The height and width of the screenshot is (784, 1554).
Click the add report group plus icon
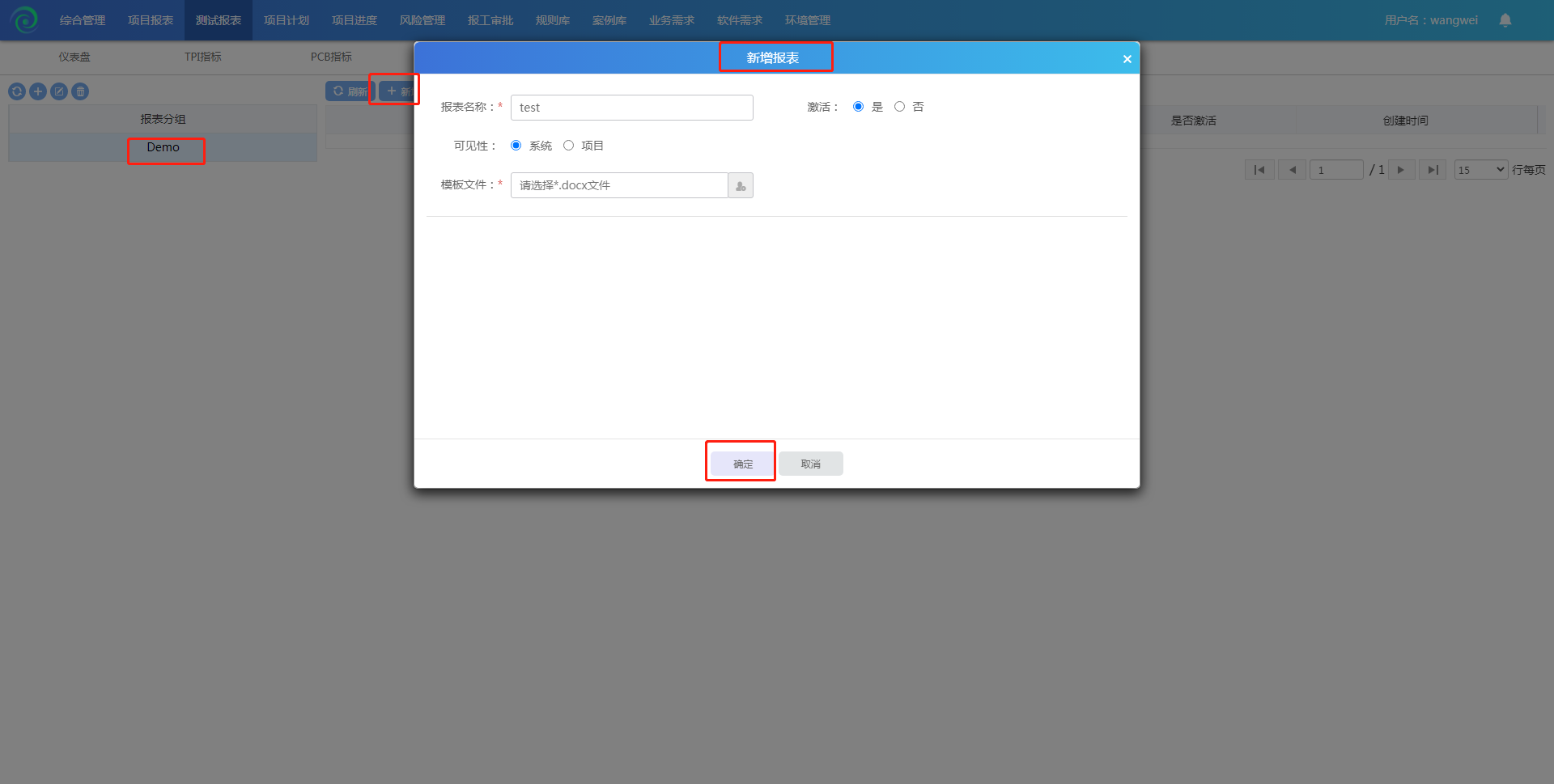[x=38, y=91]
